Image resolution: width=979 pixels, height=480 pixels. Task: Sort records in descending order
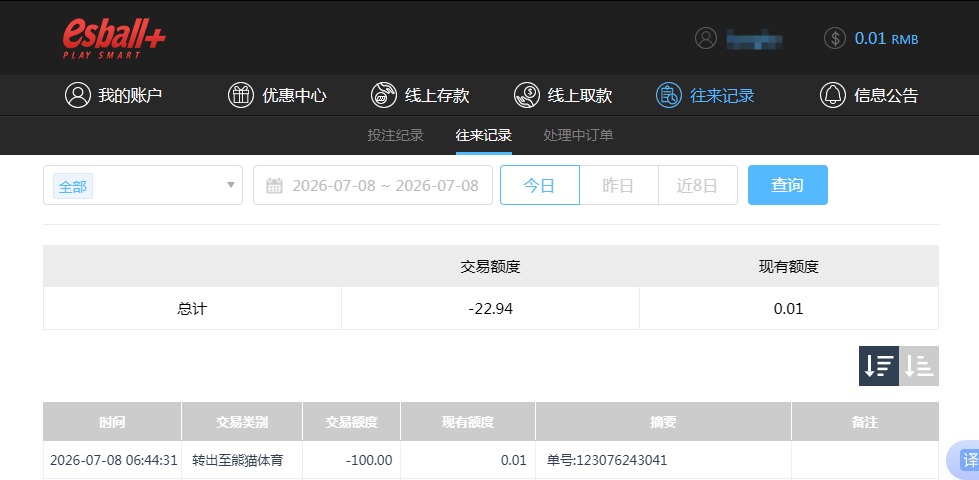(x=879, y=366)
